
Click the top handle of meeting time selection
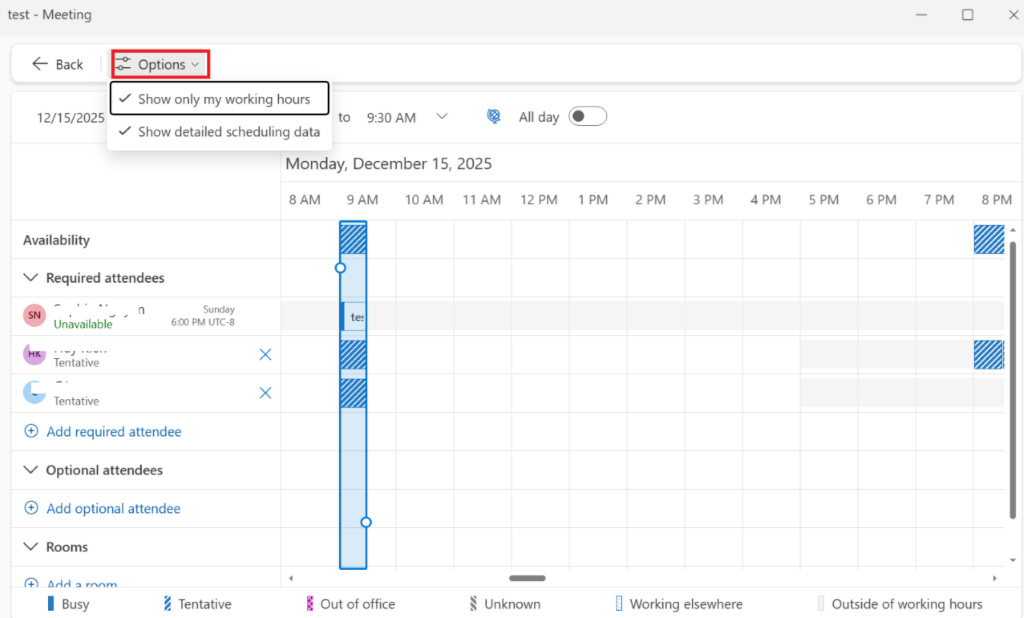[340, 268]
